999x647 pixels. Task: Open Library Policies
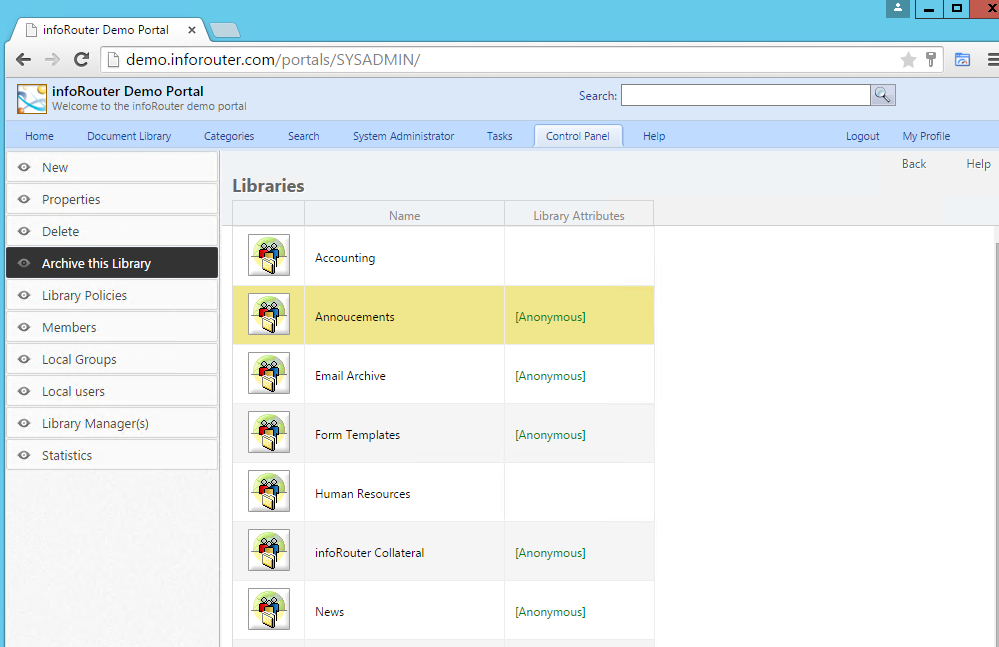(112, 295)
